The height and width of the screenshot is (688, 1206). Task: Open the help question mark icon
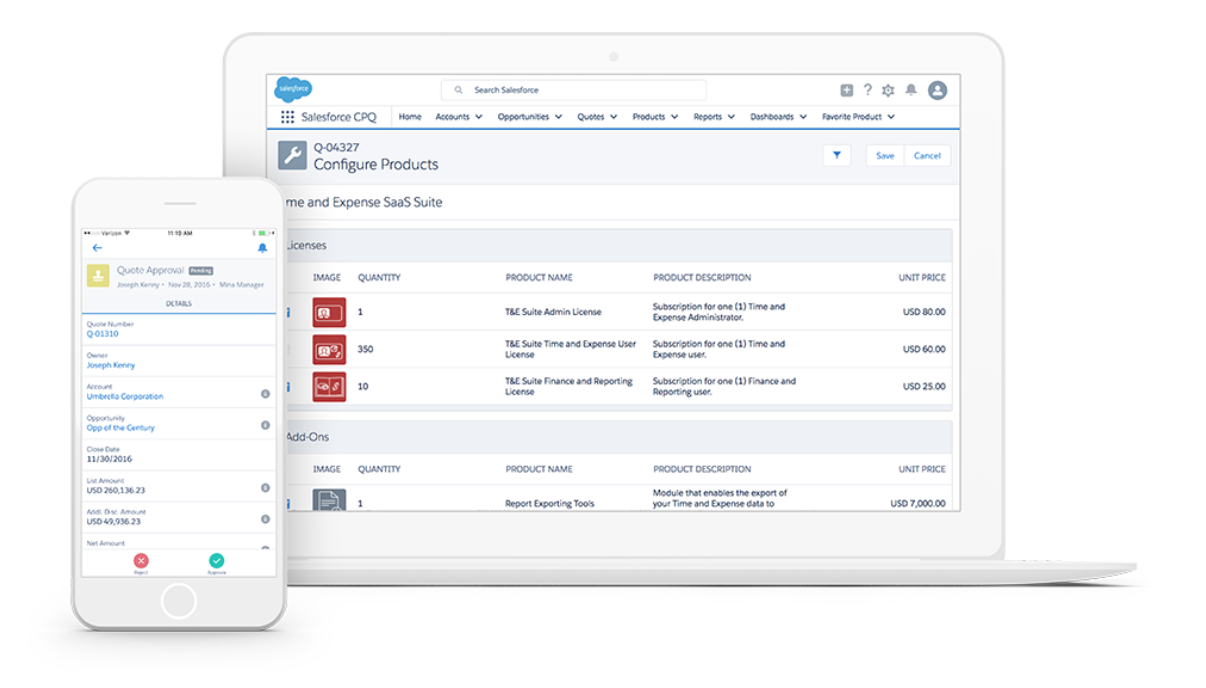coord(867,90)
